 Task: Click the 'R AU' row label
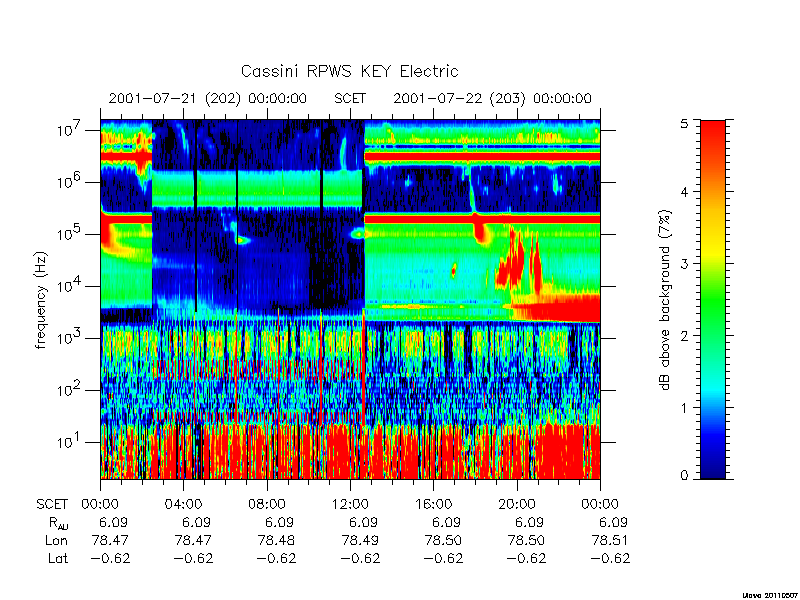tap(59, 523)
